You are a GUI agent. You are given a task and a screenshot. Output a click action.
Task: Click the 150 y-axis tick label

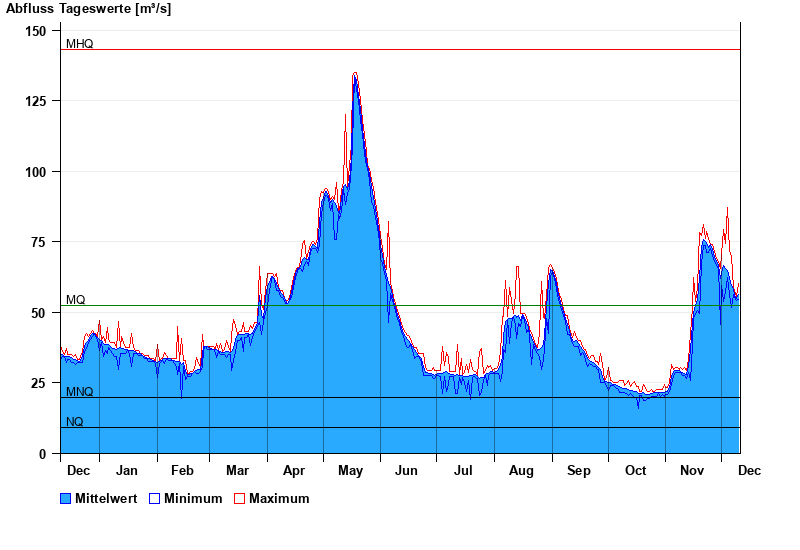coord(36,31)
